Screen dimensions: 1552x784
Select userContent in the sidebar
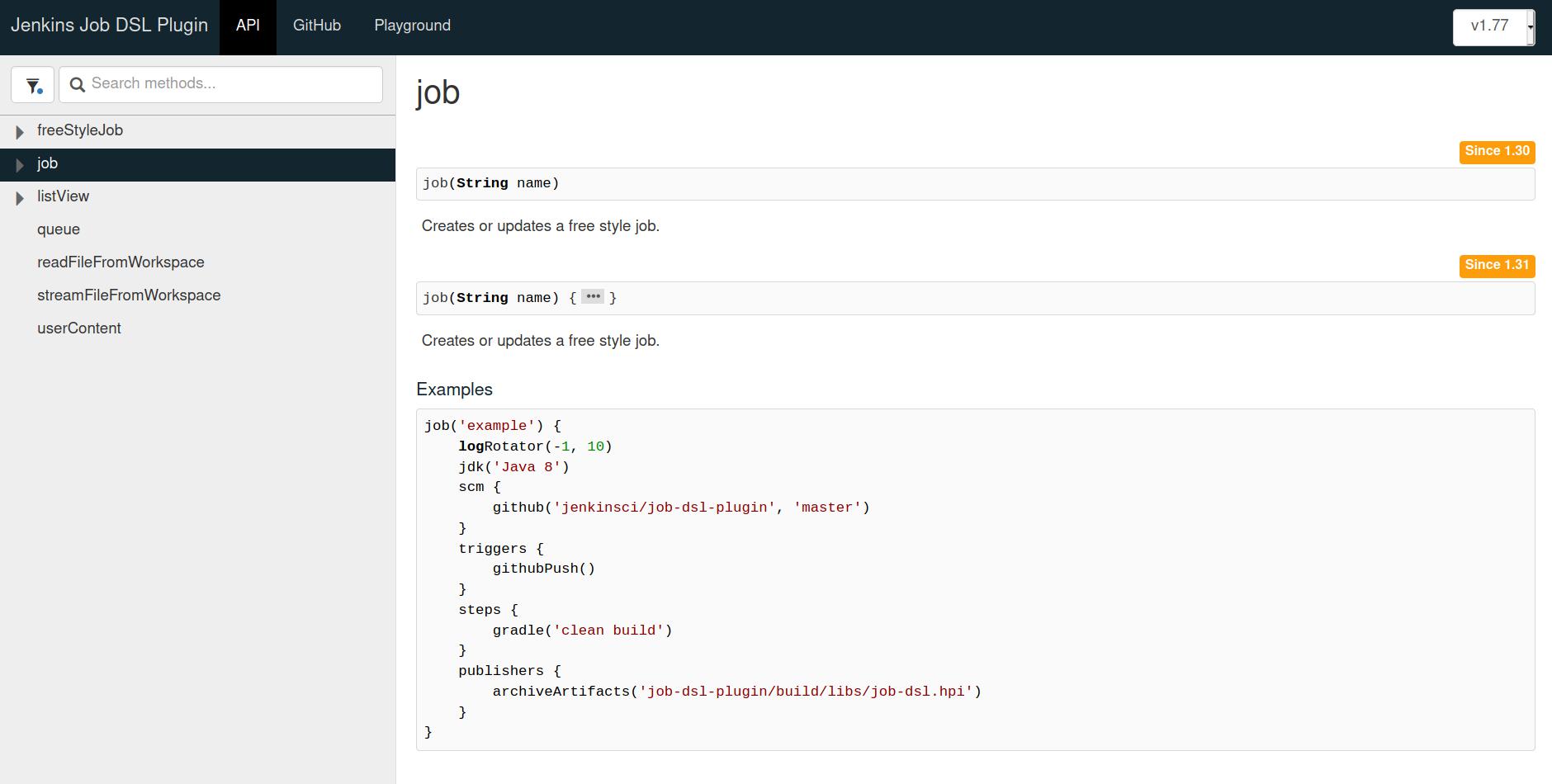78,328
